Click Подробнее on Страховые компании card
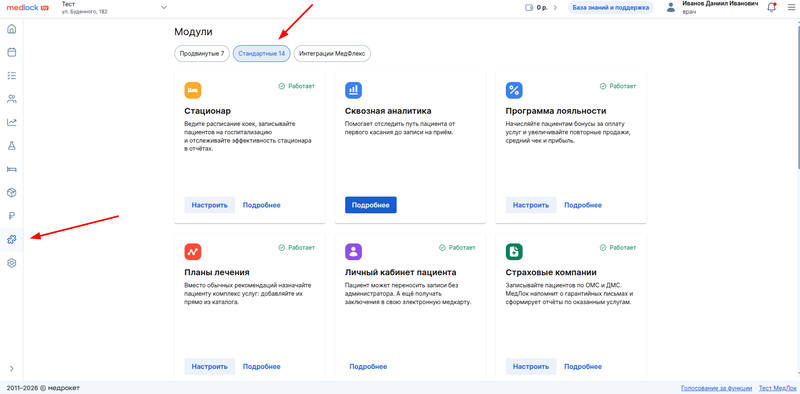800x394 pixels. click(x=583, y=366)
